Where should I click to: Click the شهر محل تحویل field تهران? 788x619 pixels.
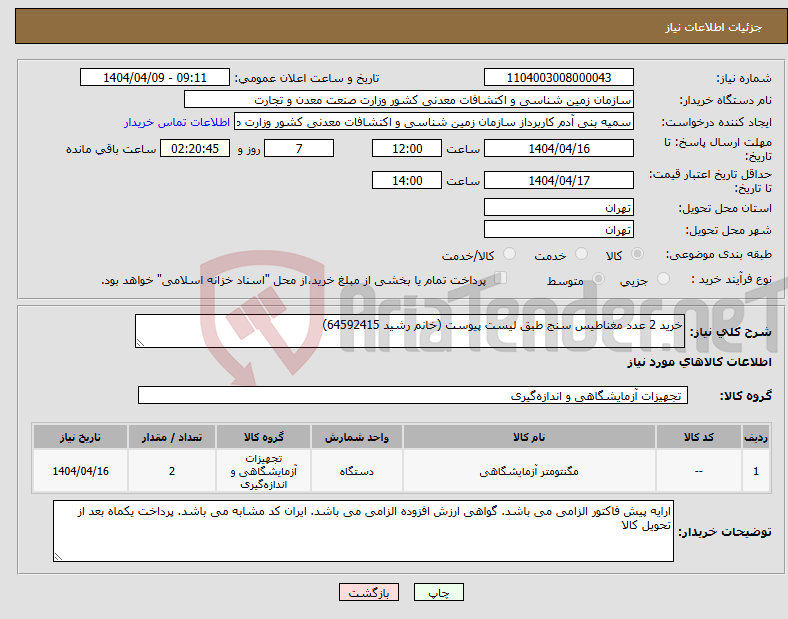click(558, 229)
